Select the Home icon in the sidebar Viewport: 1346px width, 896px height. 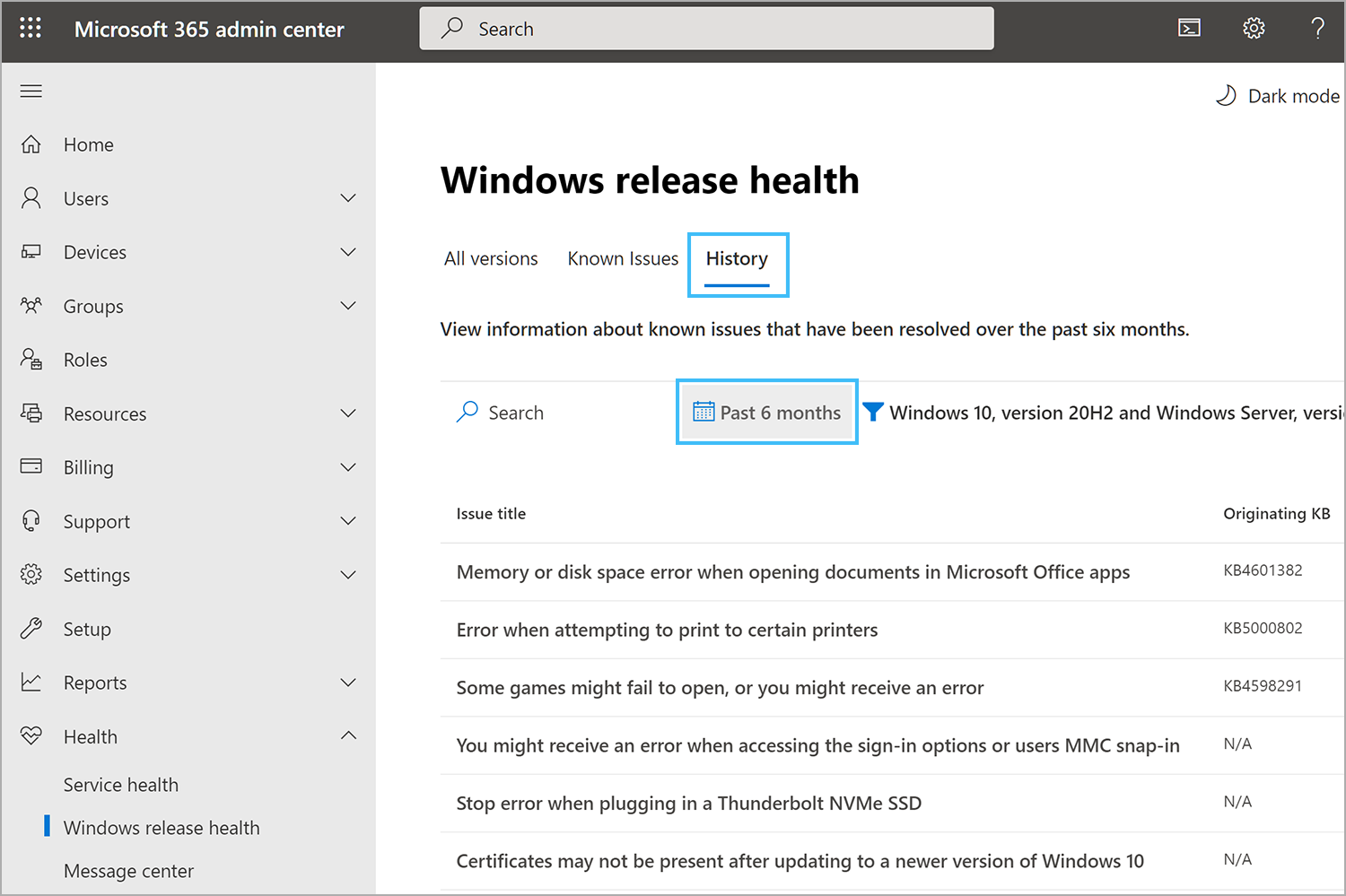pyautogui.click(x=31, y=144)
